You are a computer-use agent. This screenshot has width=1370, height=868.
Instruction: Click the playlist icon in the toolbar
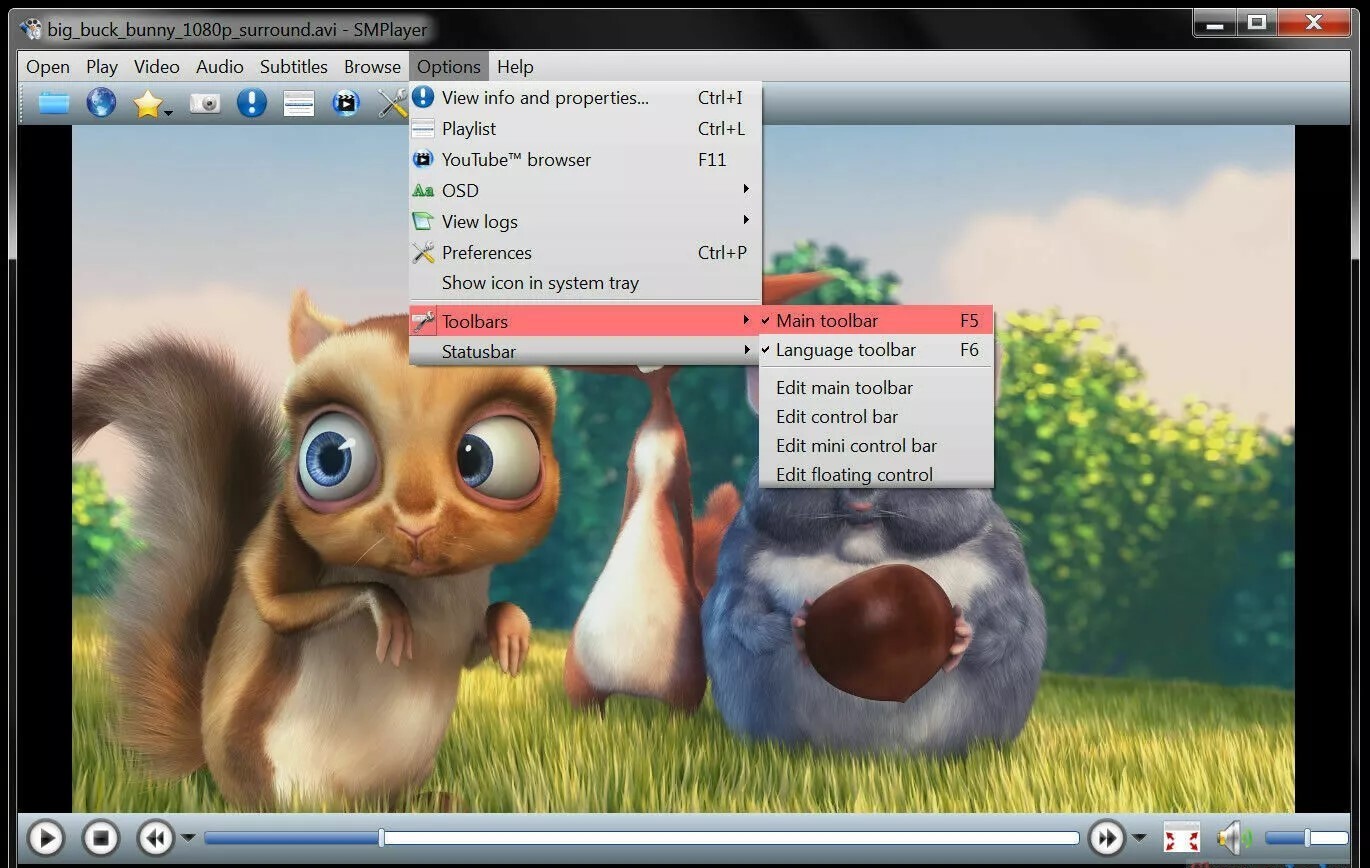click(299, 103)
